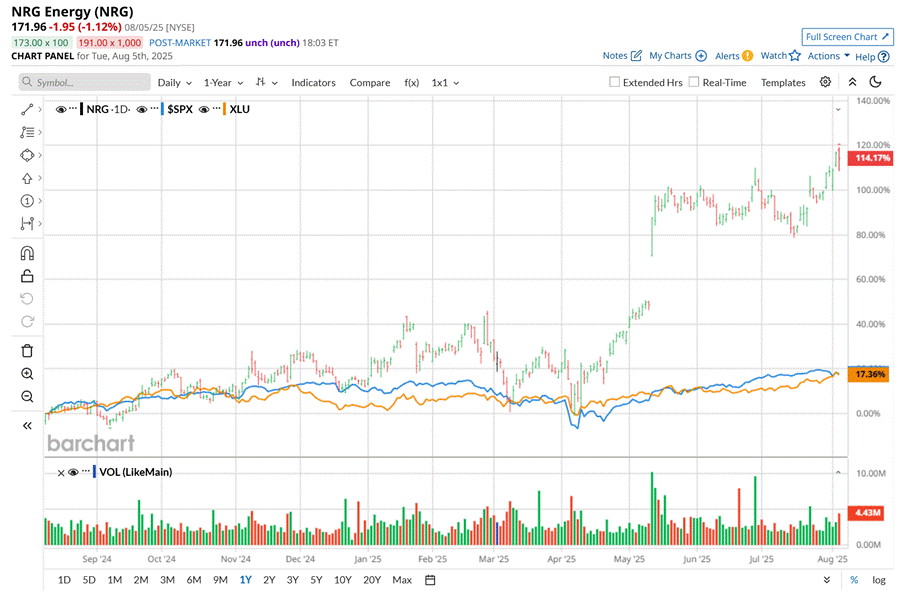
Task: Open the numbered label tool
Action: pos(27,201)
